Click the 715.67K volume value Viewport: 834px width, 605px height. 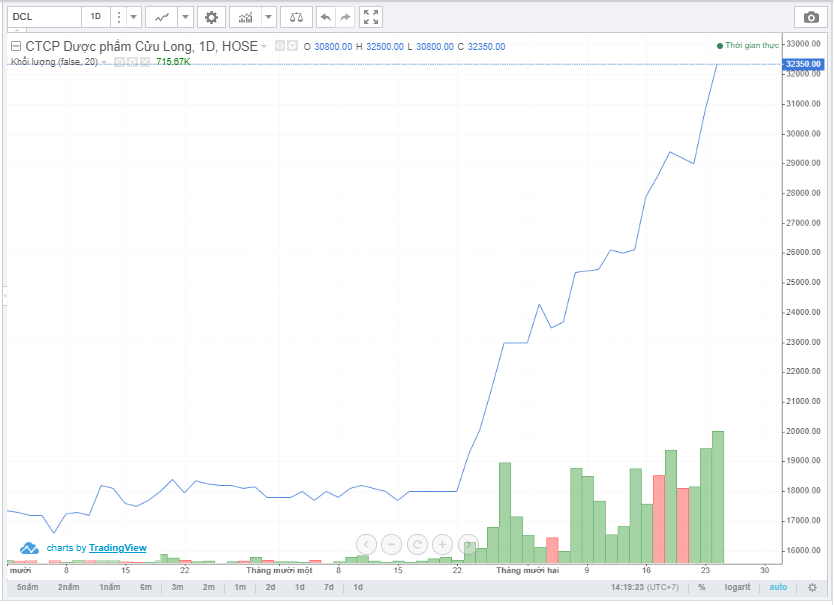[x=173, y=62]
